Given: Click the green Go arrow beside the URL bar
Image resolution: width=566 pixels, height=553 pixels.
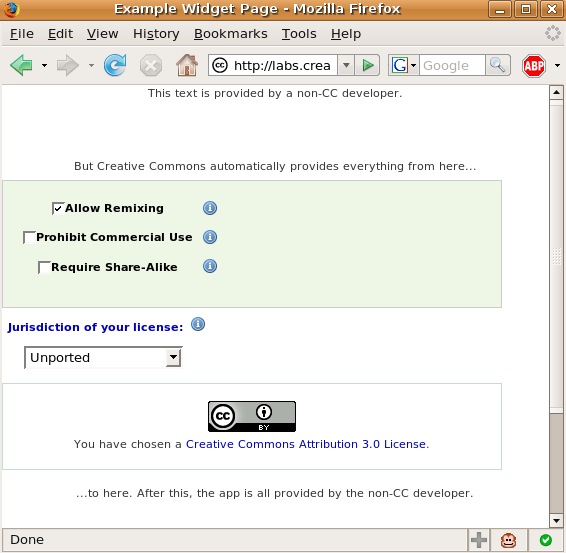Looking at the screenshot, I should click(367, 65).
